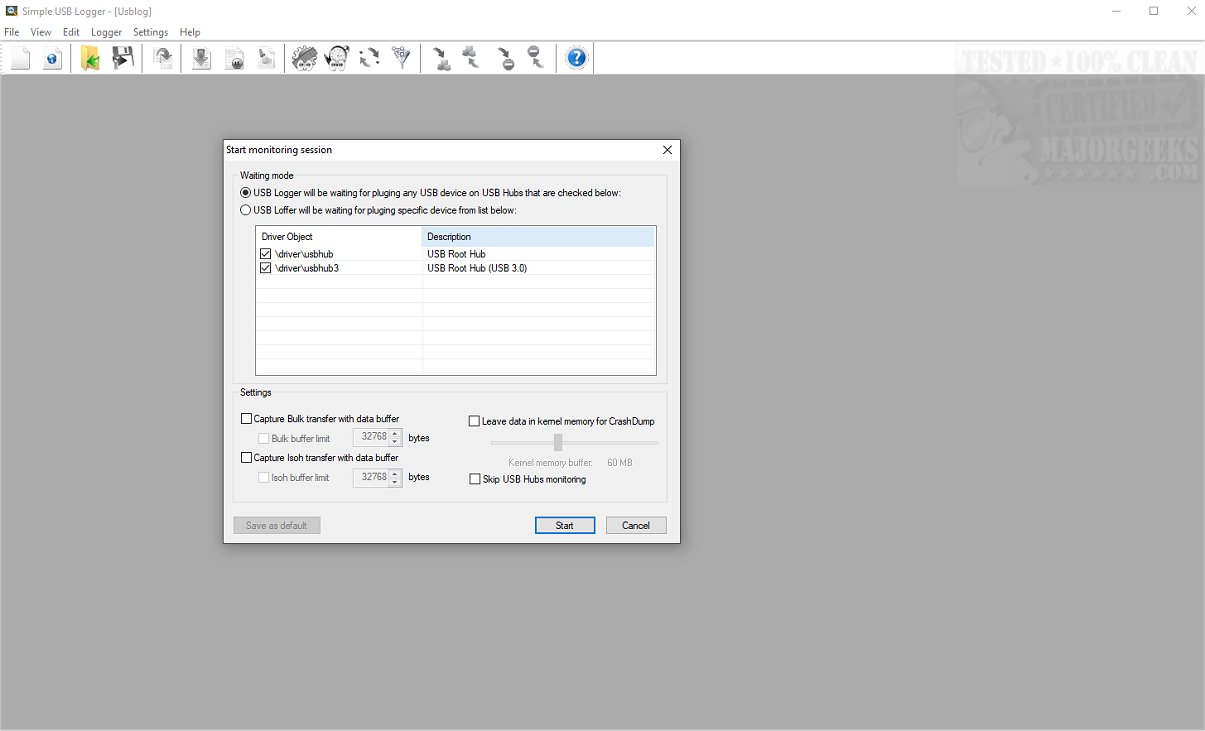Click the funnel filter toolbar icon
Image resolution: width=1205 pixels, height=731 pixels.
[402, 58]
